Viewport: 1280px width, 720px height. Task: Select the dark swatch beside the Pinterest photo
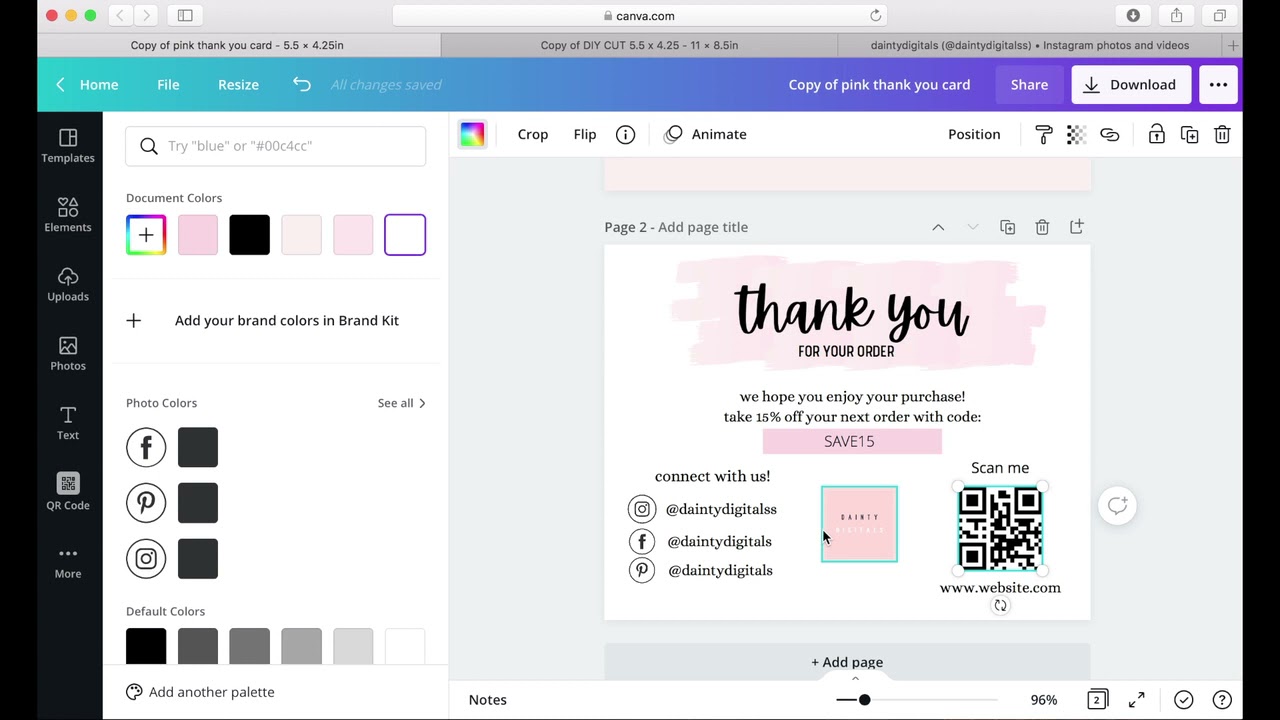pyautogui.click(x=198, y=503)
